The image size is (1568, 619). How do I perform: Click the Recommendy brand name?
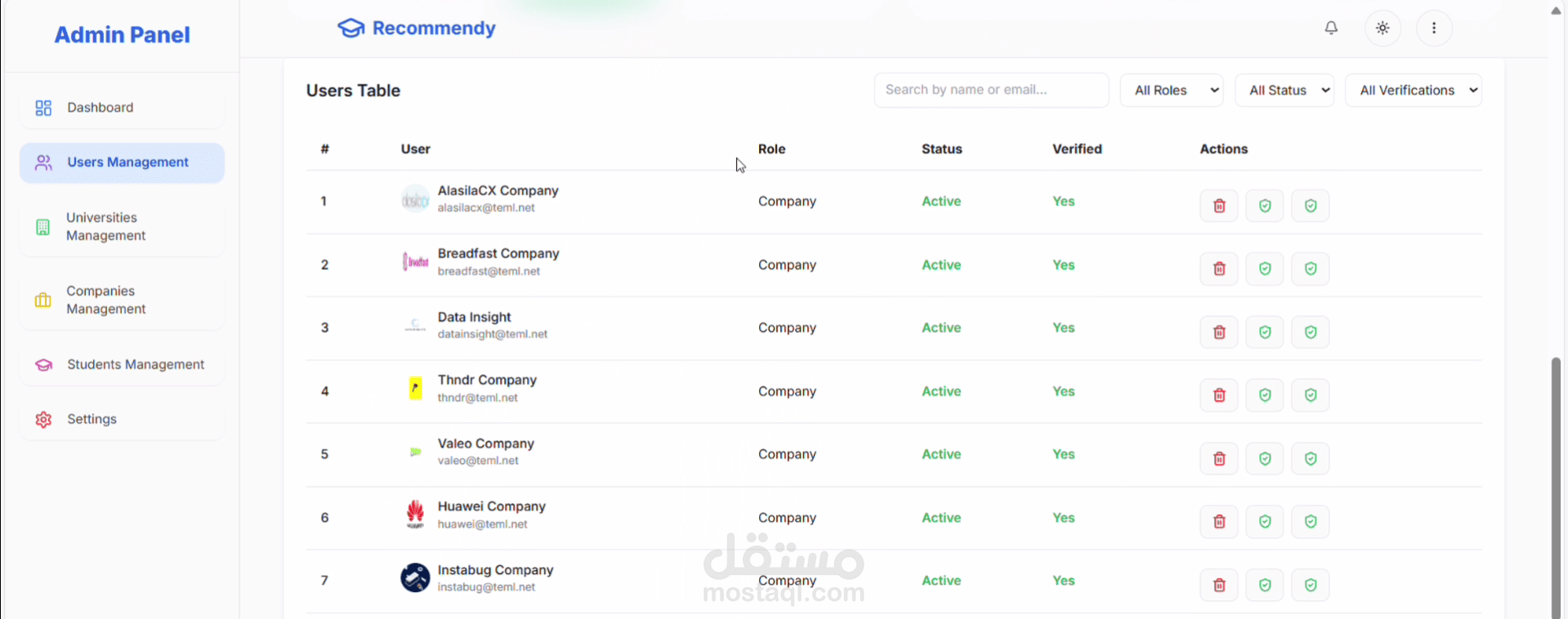pyautogui.click(x=434, y=29)
